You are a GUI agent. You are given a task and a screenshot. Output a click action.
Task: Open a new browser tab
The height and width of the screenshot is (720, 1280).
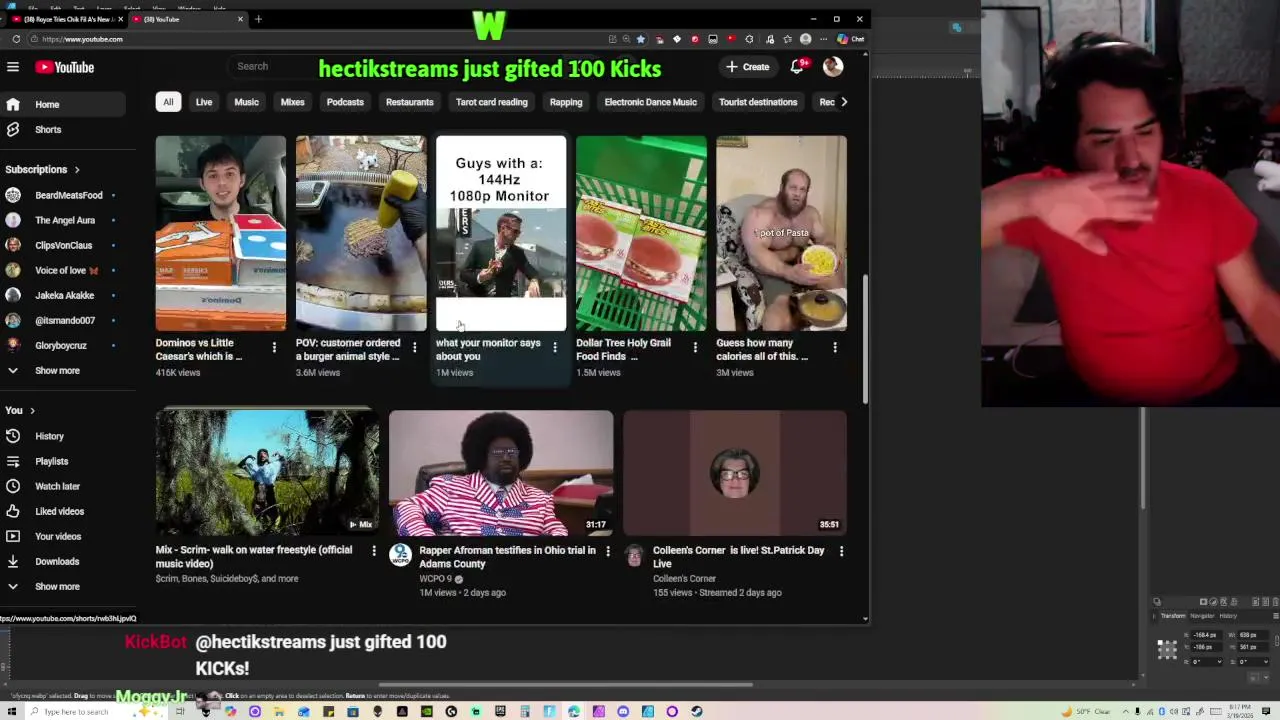258,19
